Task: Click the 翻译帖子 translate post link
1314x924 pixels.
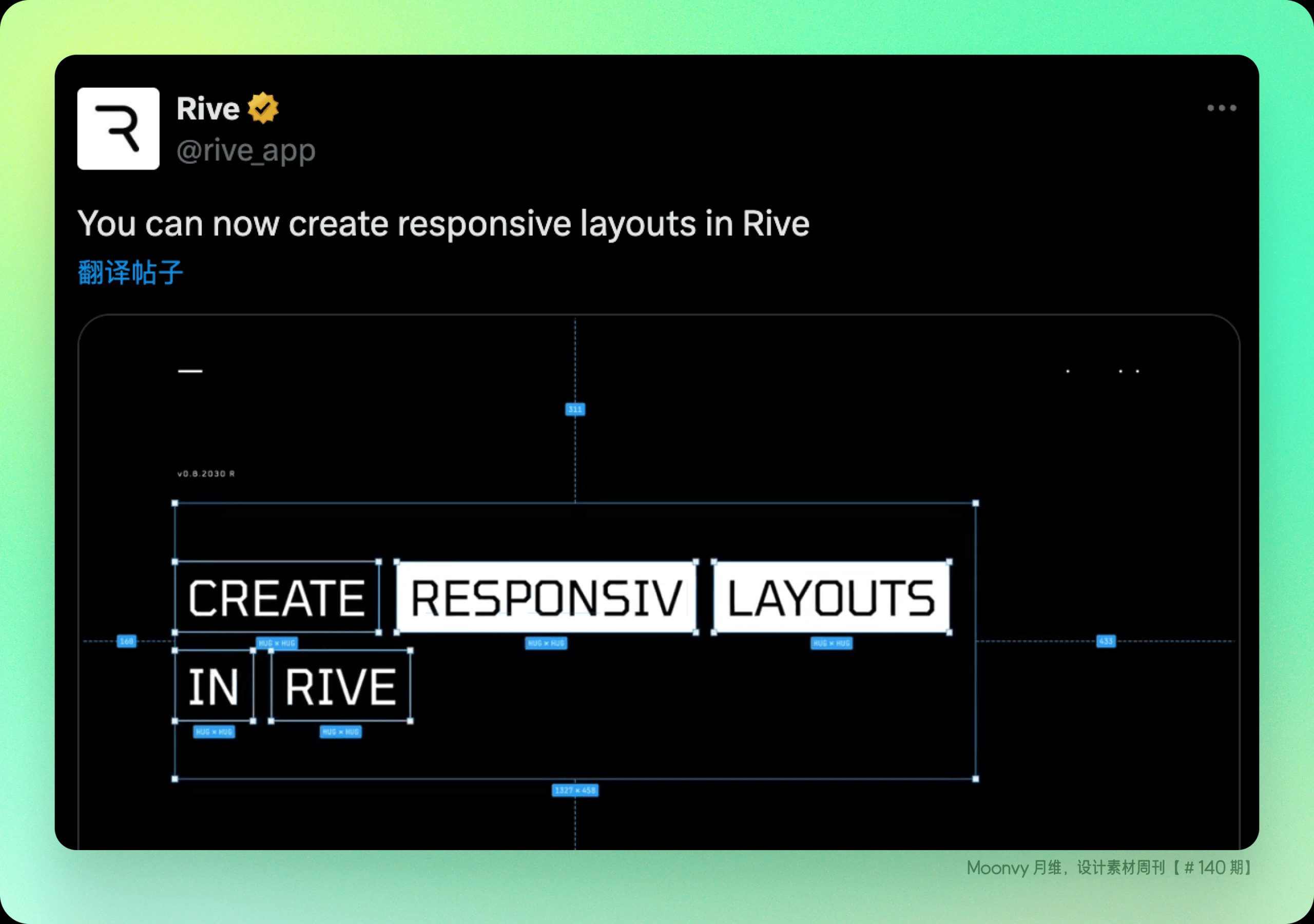Action: pos(130,273)
